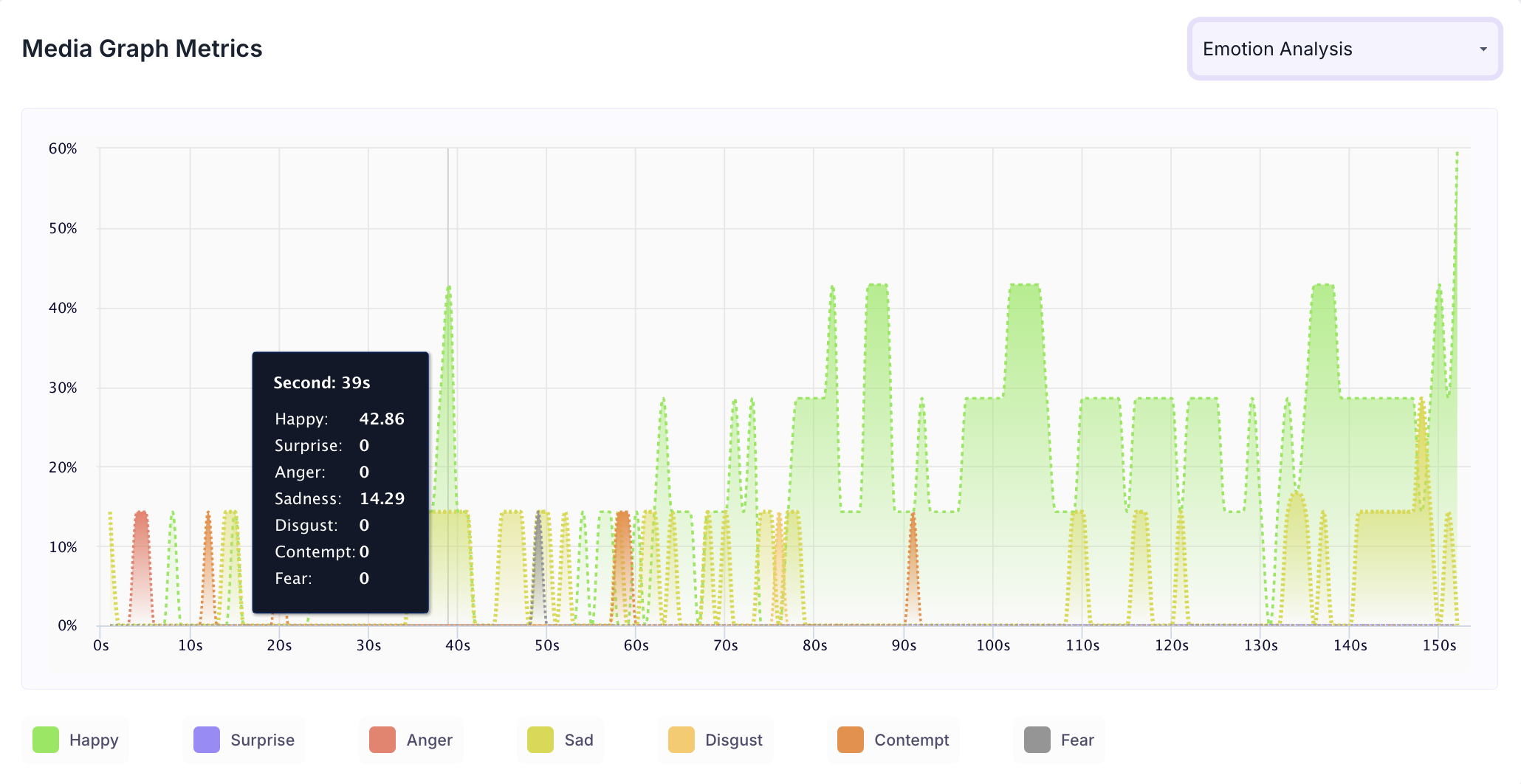Toggle the Anger legend item
This screenshot has height=784, width=1521.
pos(411,740)
